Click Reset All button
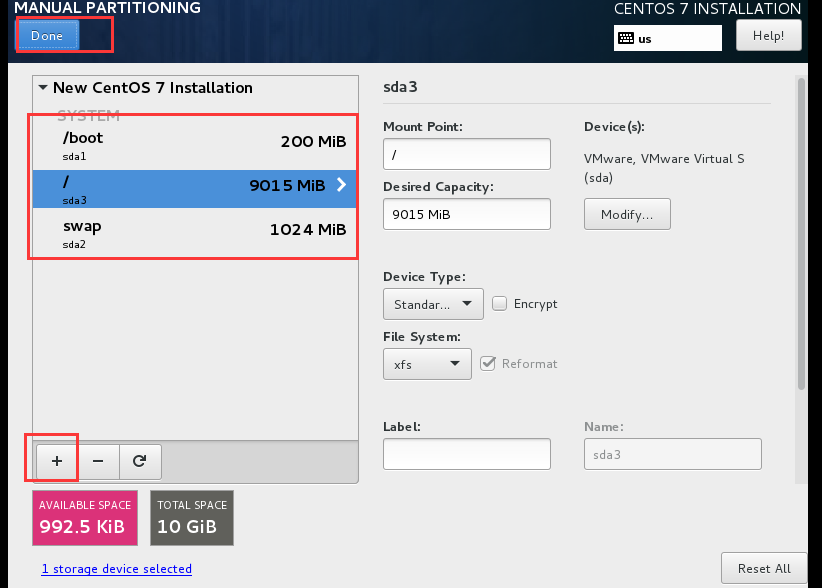The width and height of the screenshot is (822, 588). [764, 568]
